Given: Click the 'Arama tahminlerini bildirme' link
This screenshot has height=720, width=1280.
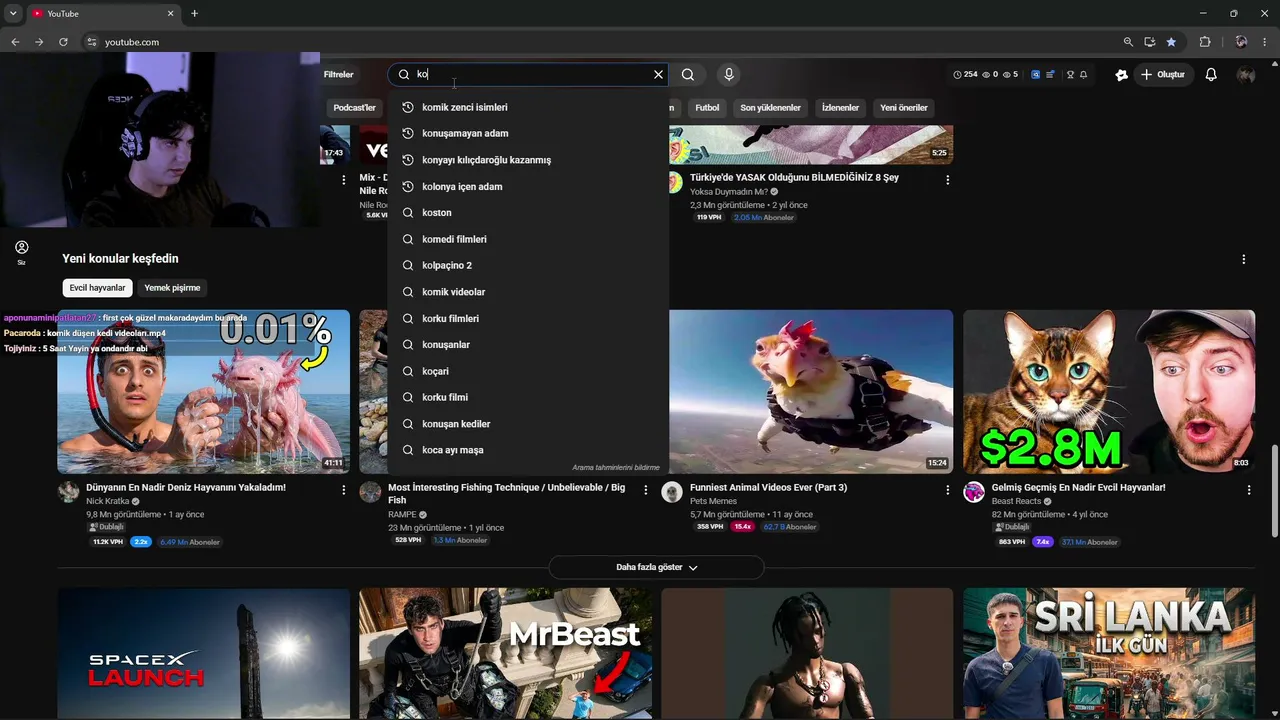Looking at the screenshot, I should (x=616, y=467).
